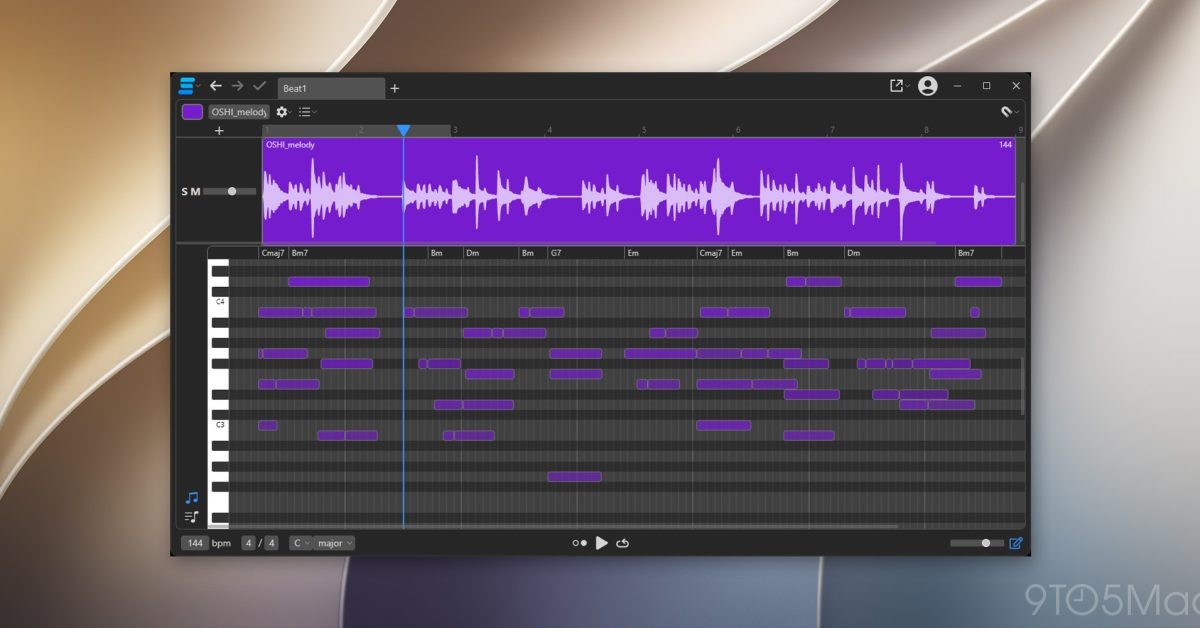Viewport: 1200px width, 628px height.
Task: Select the OSHI_melody audio clip waveform
Action: point(639,191)
